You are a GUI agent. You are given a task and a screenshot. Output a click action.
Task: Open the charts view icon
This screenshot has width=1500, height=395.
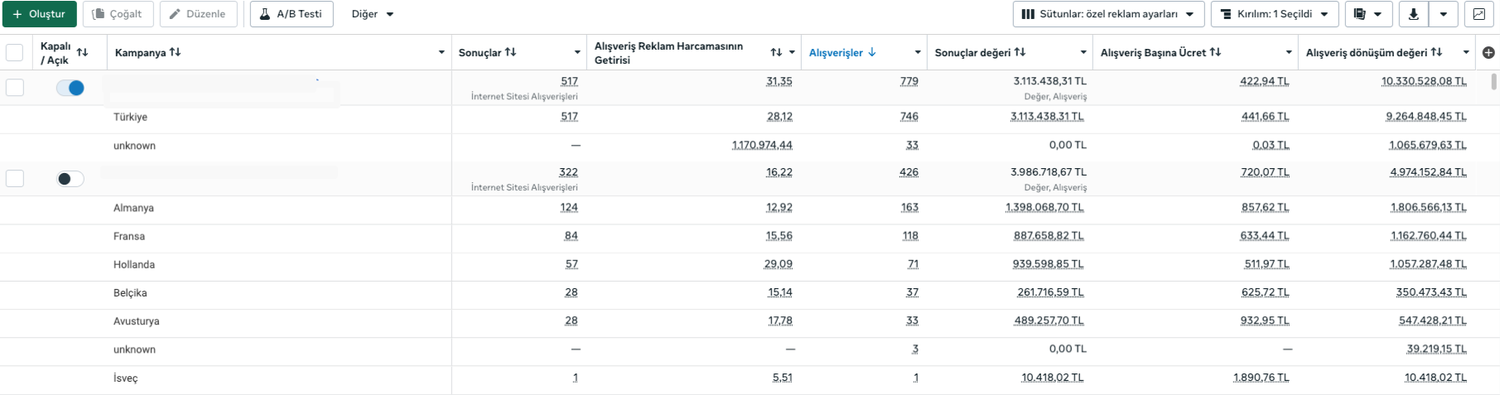pos(1479,14)
